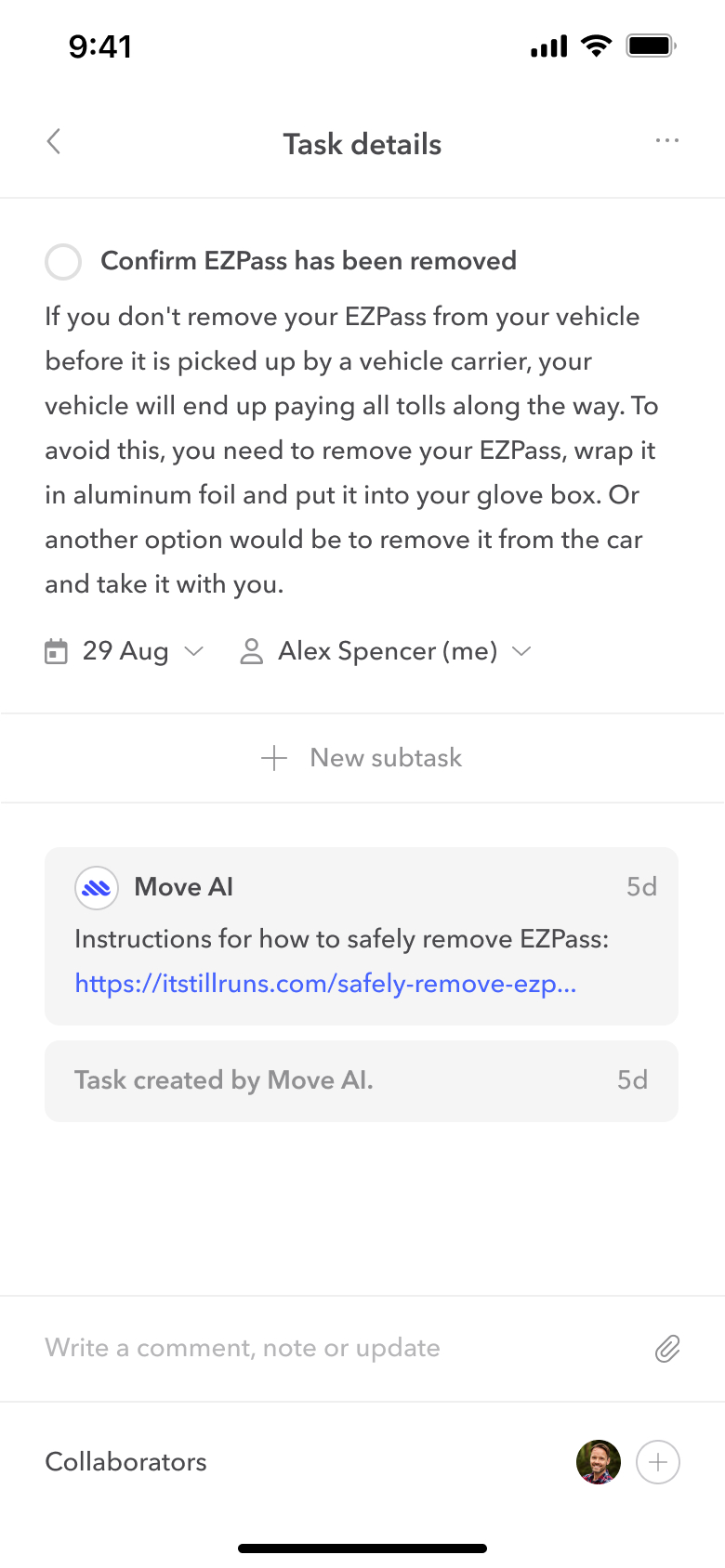Click the battery indicator in status bar
725x1568 pixels.
click(650, 46)
